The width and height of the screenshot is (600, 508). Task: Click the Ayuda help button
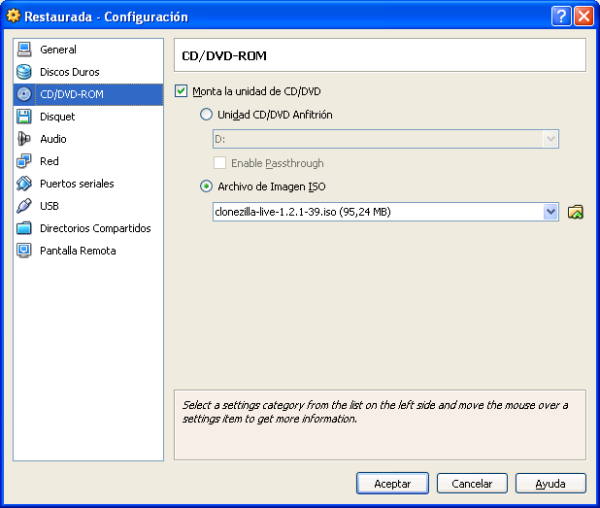tap(550, 483)
